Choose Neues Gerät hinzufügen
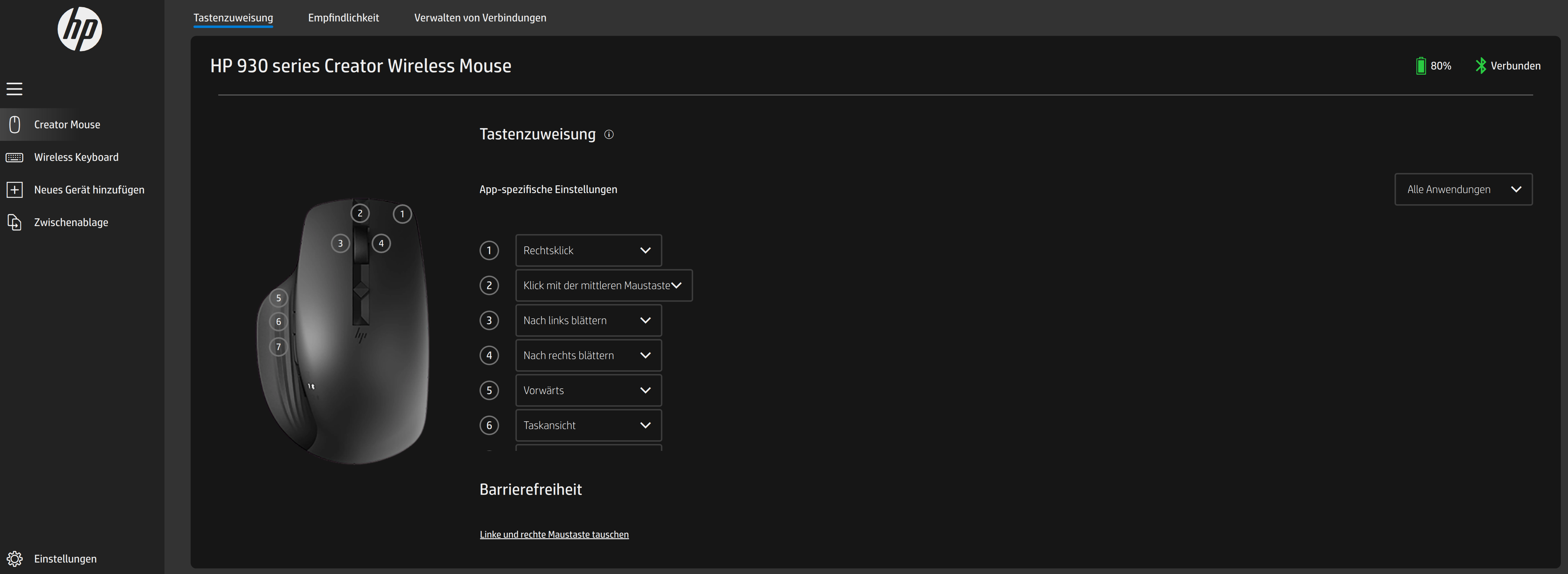 (82, 190)
